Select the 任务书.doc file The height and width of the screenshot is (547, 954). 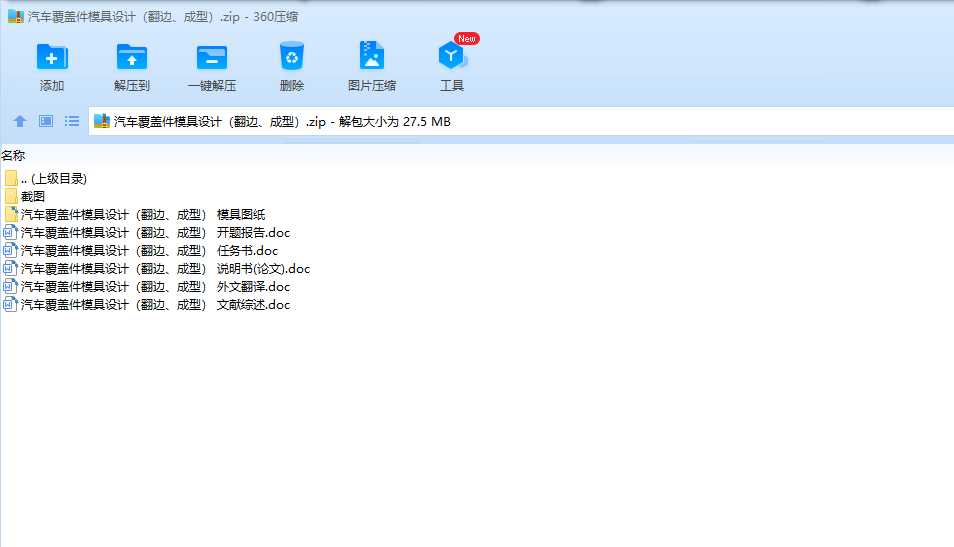pos(141,251)
